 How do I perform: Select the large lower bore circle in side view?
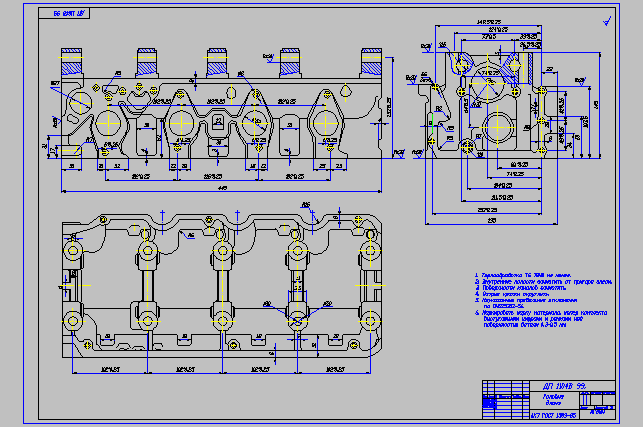click(498, 125)
